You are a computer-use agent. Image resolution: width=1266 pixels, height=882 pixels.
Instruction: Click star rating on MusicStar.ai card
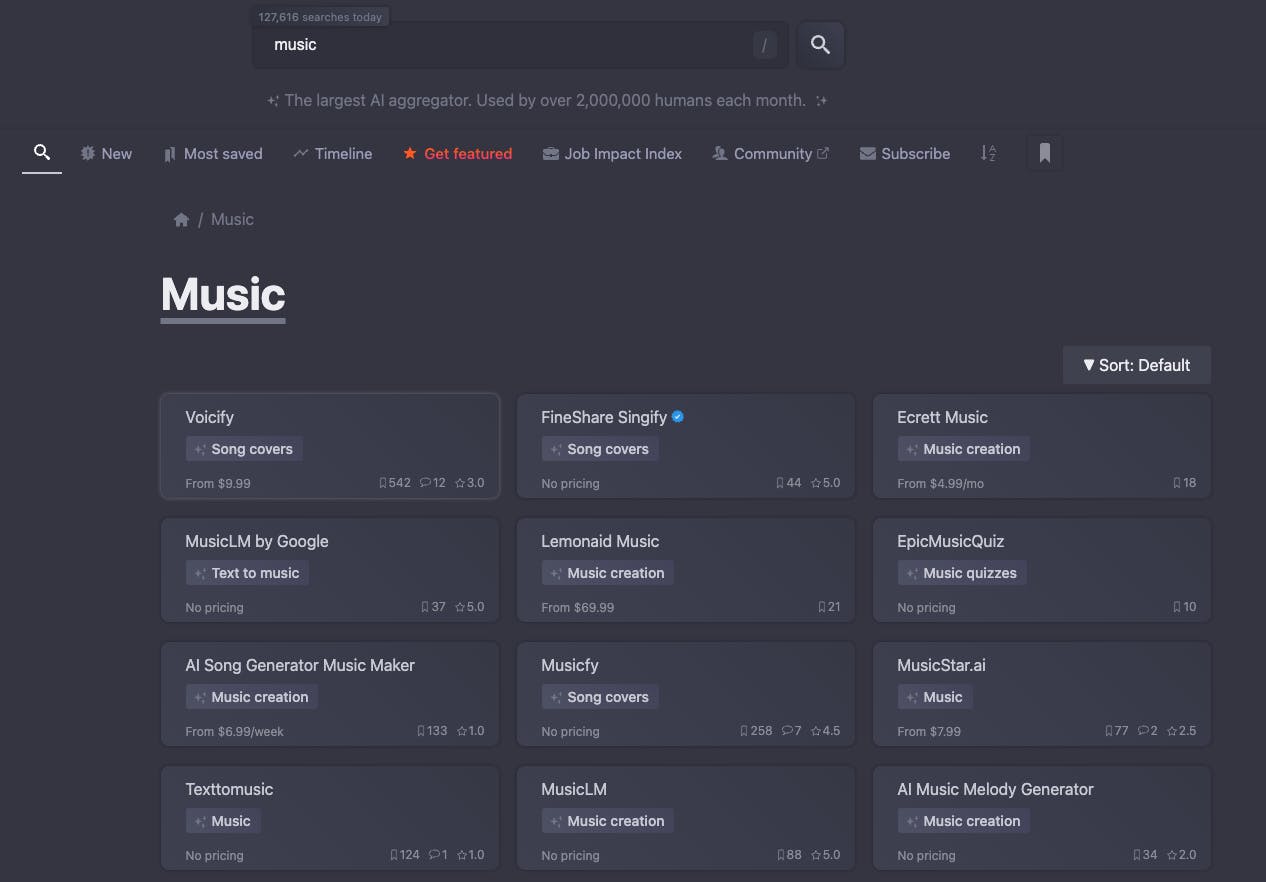click(x=1182, y=731)
